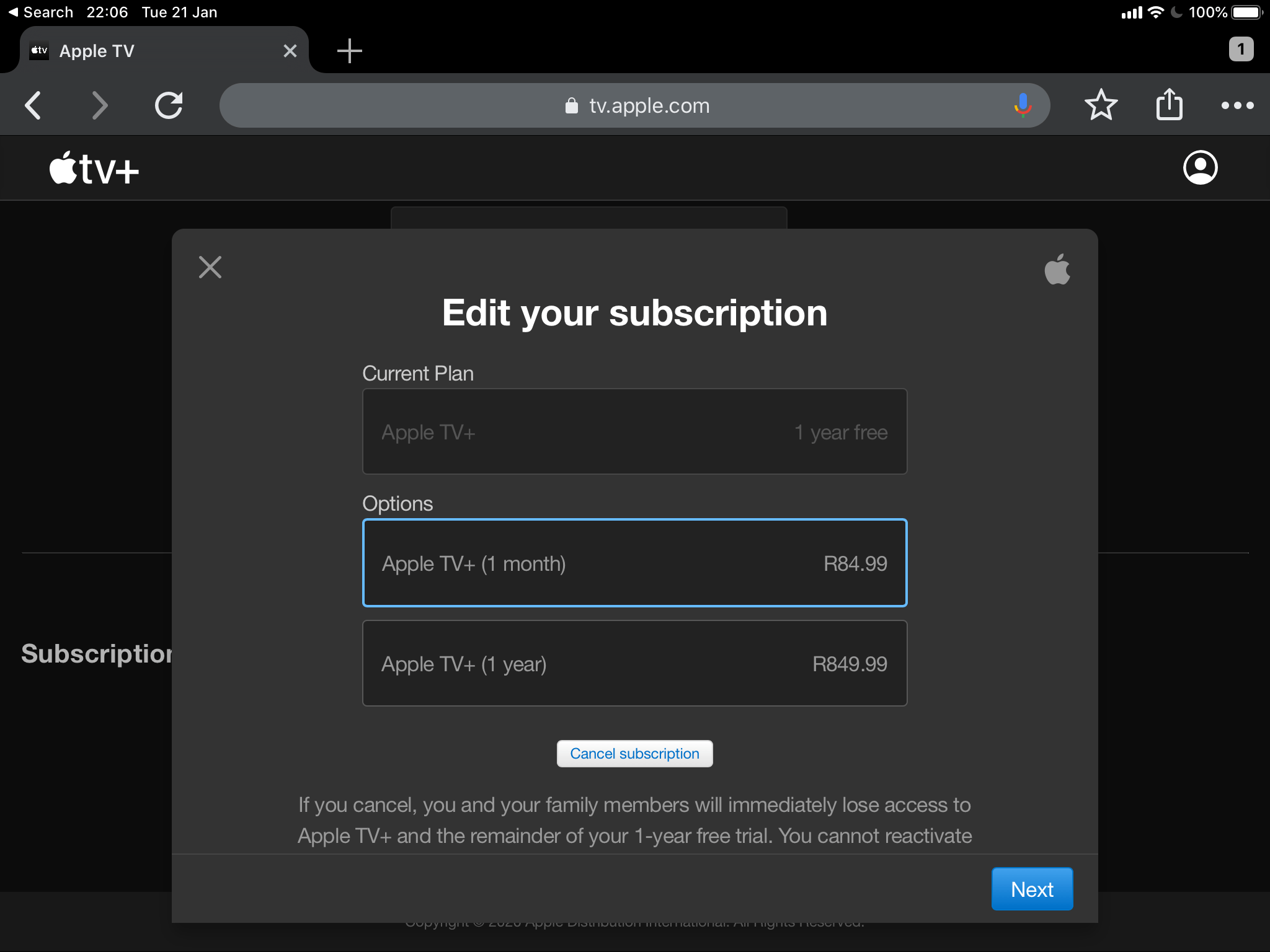1270x952 pixels.
Task: Select the Apple TV tab
Action: [x=164, y=51]
